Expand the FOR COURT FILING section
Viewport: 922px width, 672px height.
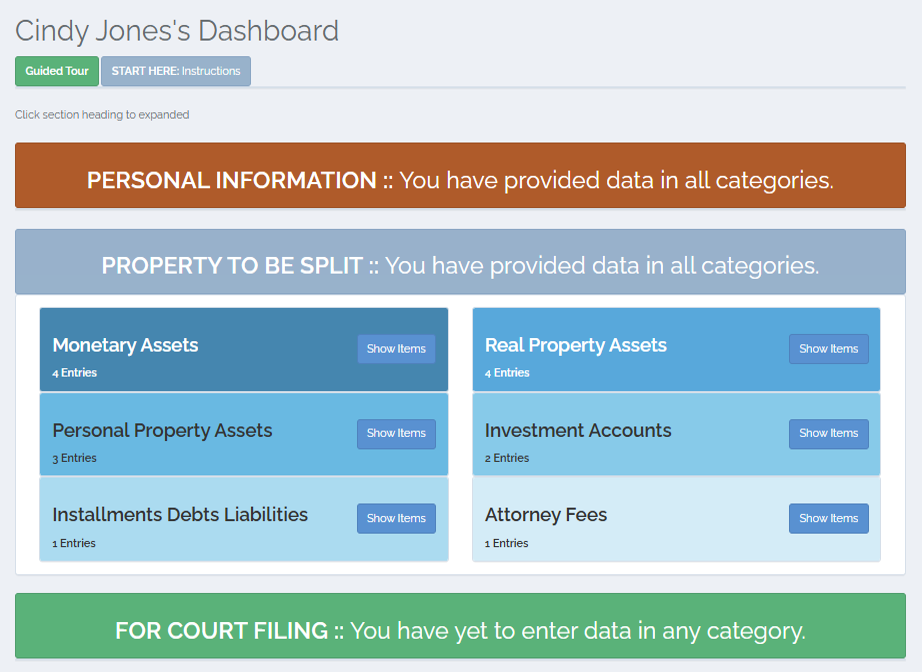pos(460,630)
